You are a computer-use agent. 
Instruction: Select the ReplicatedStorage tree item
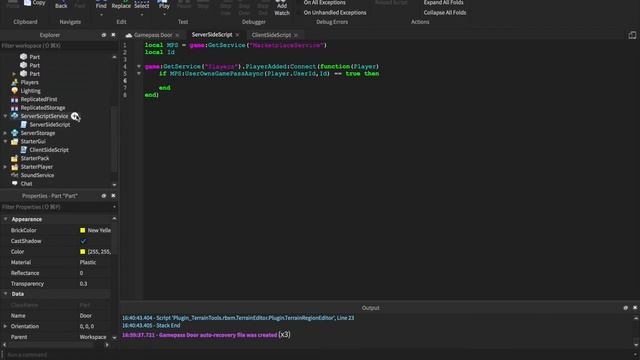[x=43, y=108]
